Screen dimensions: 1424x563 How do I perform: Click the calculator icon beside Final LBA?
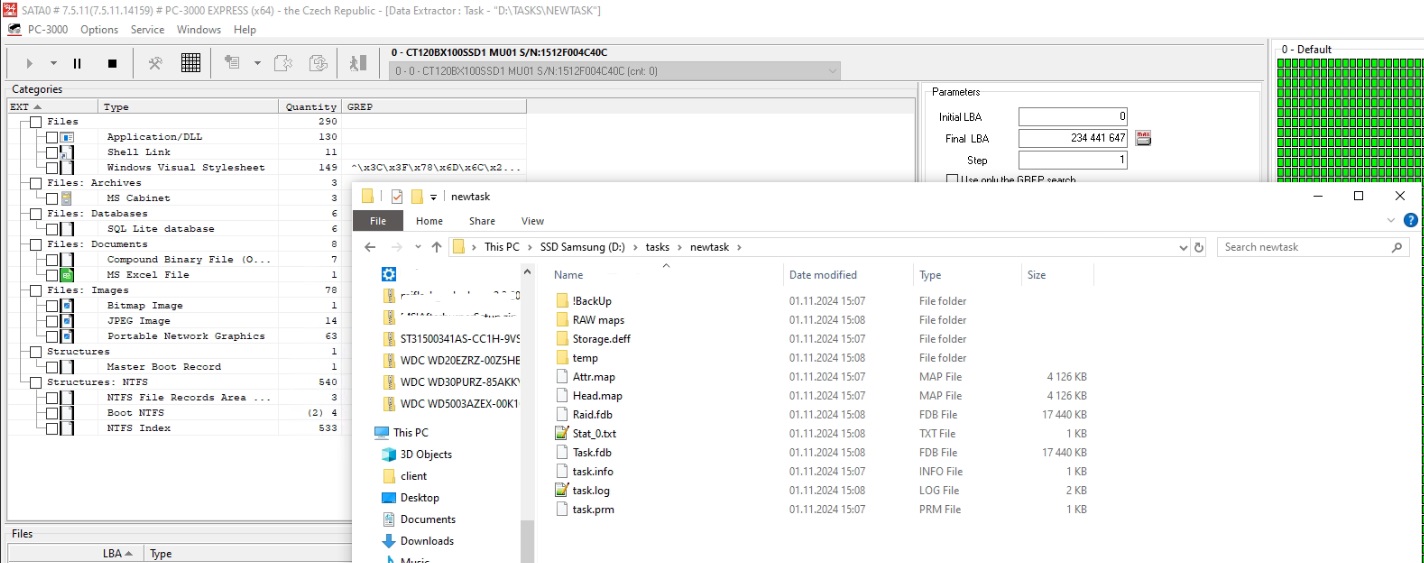[x=1143, y=138]
